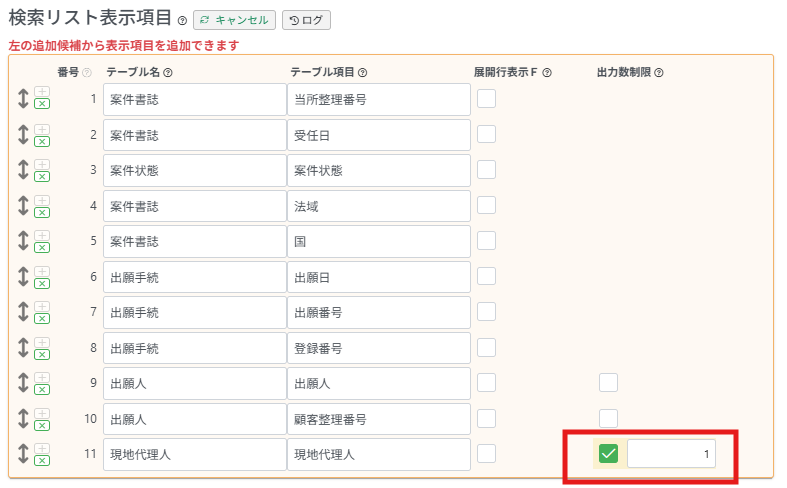The width and height of the screenshot is (787, 488).
Task: Click the テーブル項目 field 登録番号
Action: click(x=378, y=348)
